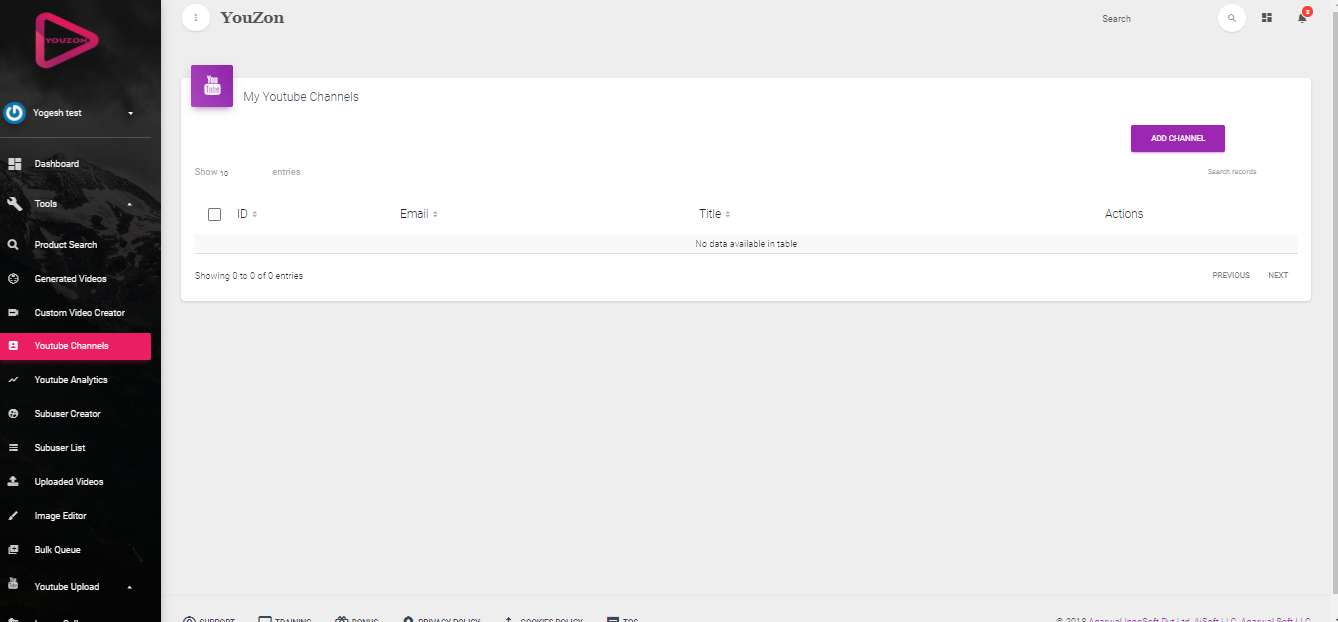Open Subuser Creator
Image resolution: width=1338 pixels, height=622 pixels.
[68, 414]
